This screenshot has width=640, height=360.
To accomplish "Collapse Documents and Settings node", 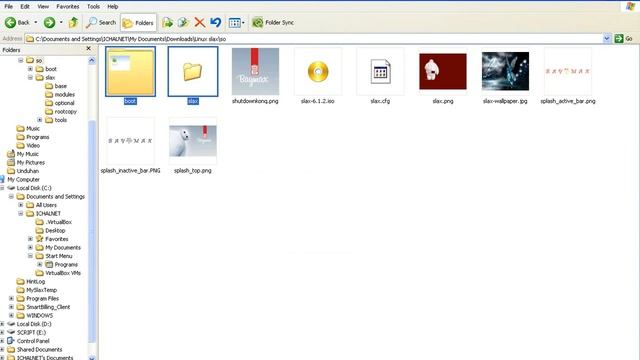I will (x=11, y=196).
